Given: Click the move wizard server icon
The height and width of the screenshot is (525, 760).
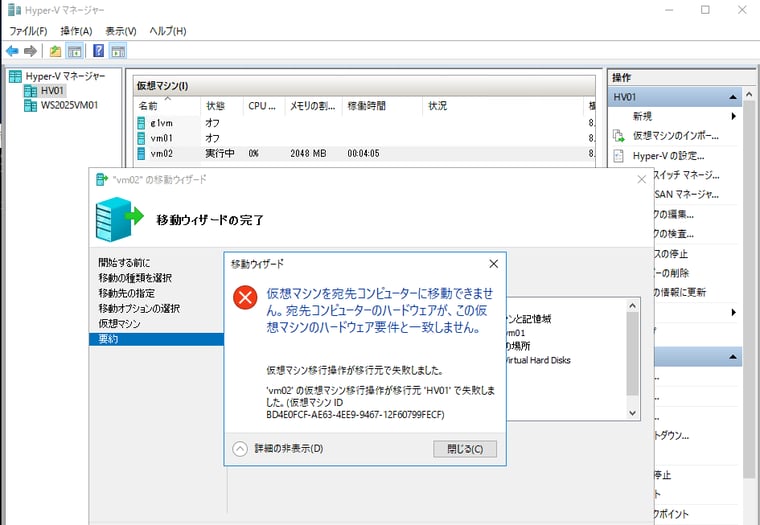Looking at the screenshot, I should click(x=119, y=219).
